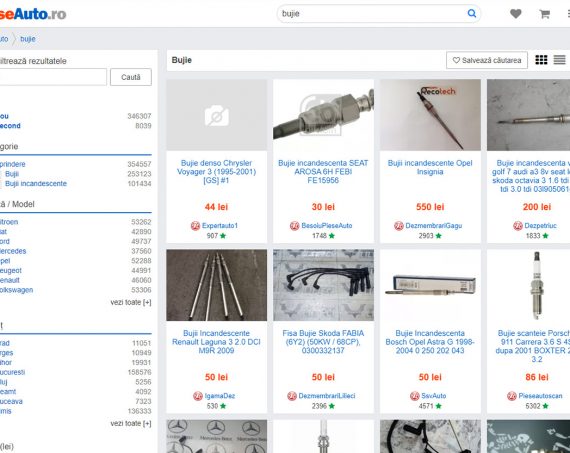Switch to list view layout
The width and height of the screenshot is (570, 453).
point(559,60)
